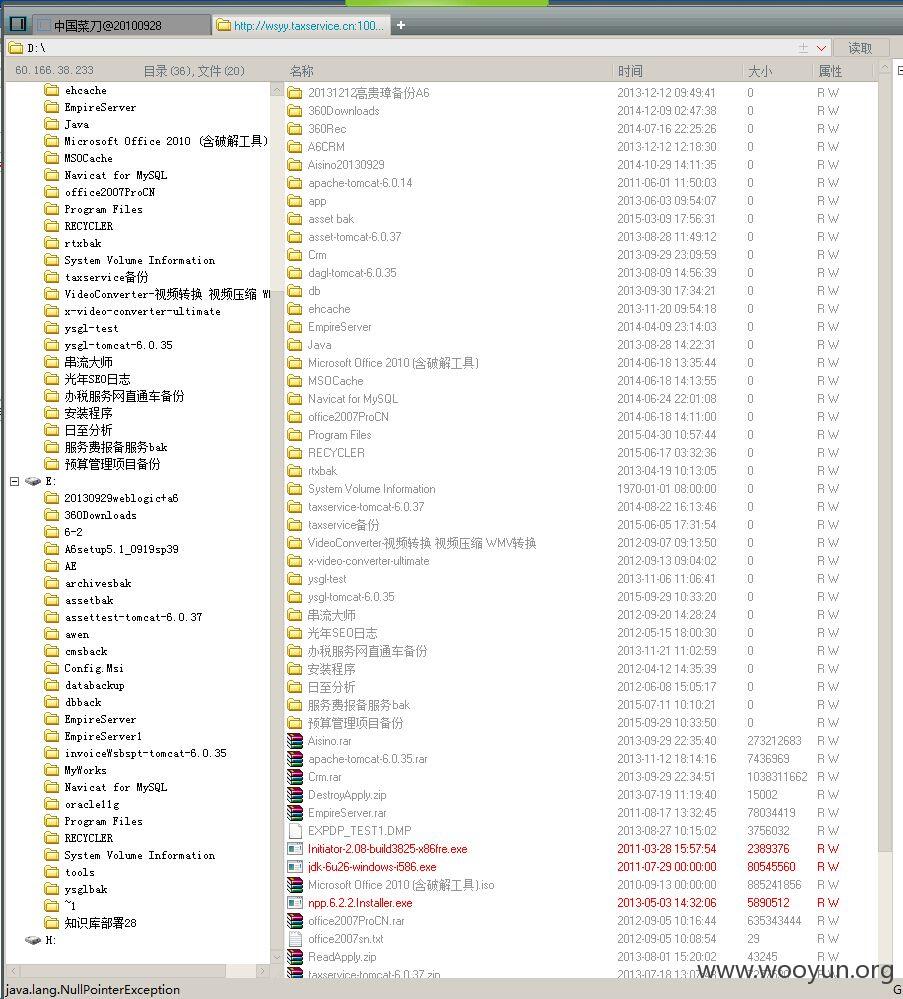The image size is (903, 999).
Task: Collapse the E: drive tree node
Action: pos(15,481)
